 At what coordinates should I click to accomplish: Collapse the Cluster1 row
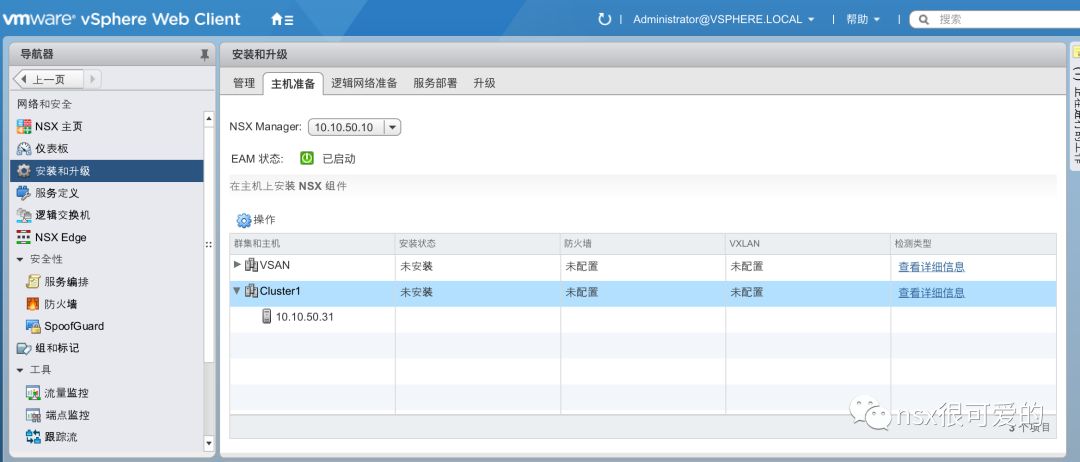[238, 291]
